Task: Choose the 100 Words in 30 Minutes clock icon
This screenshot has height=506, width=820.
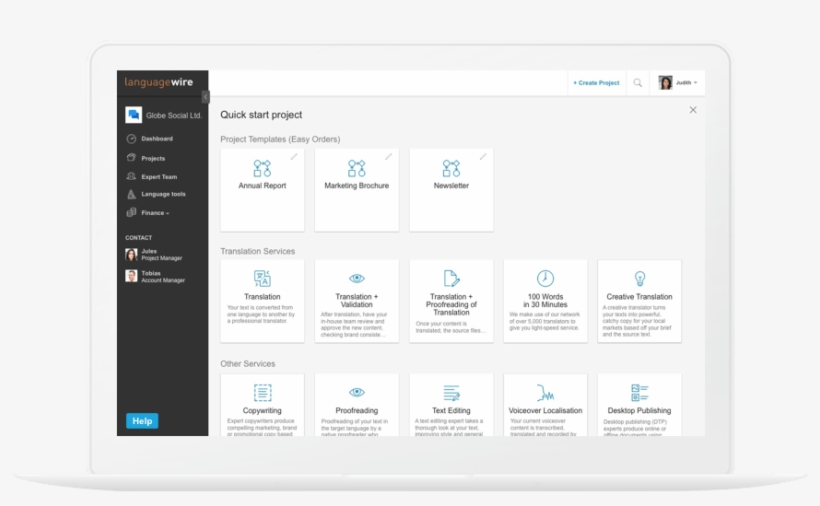Action: (545, 278)
